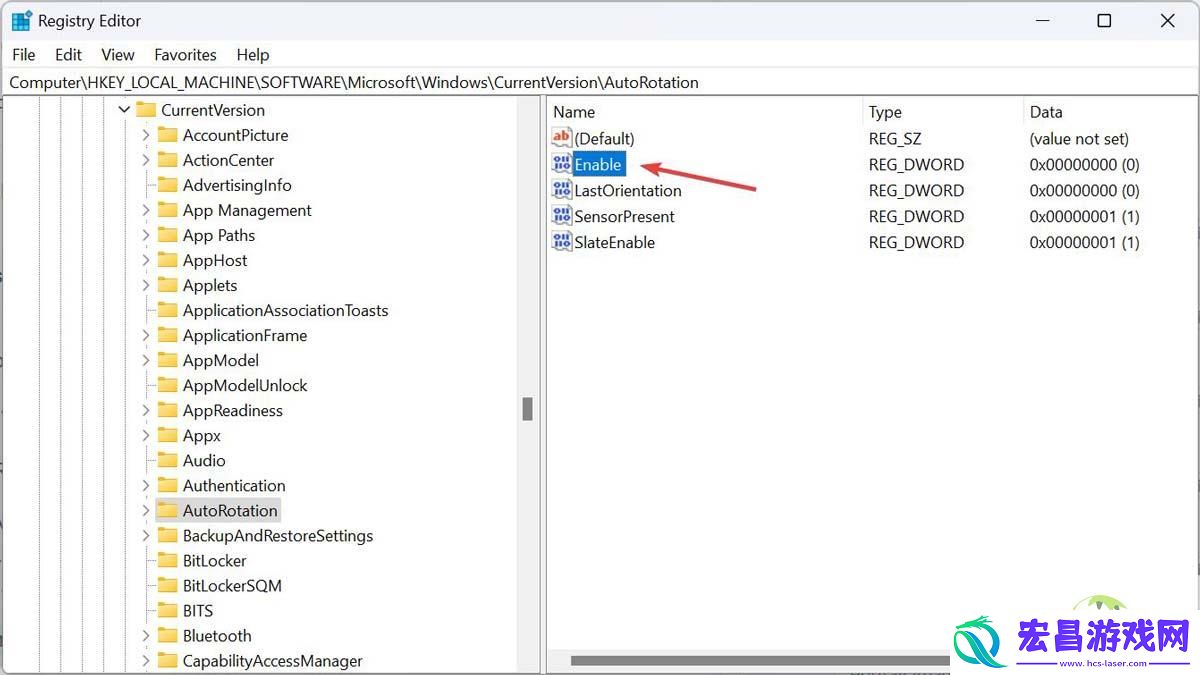
Task: Click the ApplicationFrame folder icon
Action: (167, 335)
